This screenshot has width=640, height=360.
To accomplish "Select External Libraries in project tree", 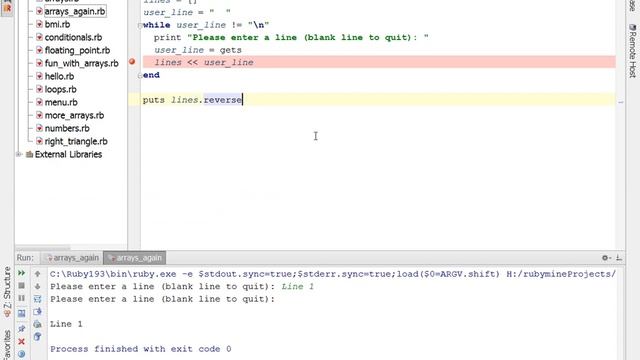I will point(68,155).
